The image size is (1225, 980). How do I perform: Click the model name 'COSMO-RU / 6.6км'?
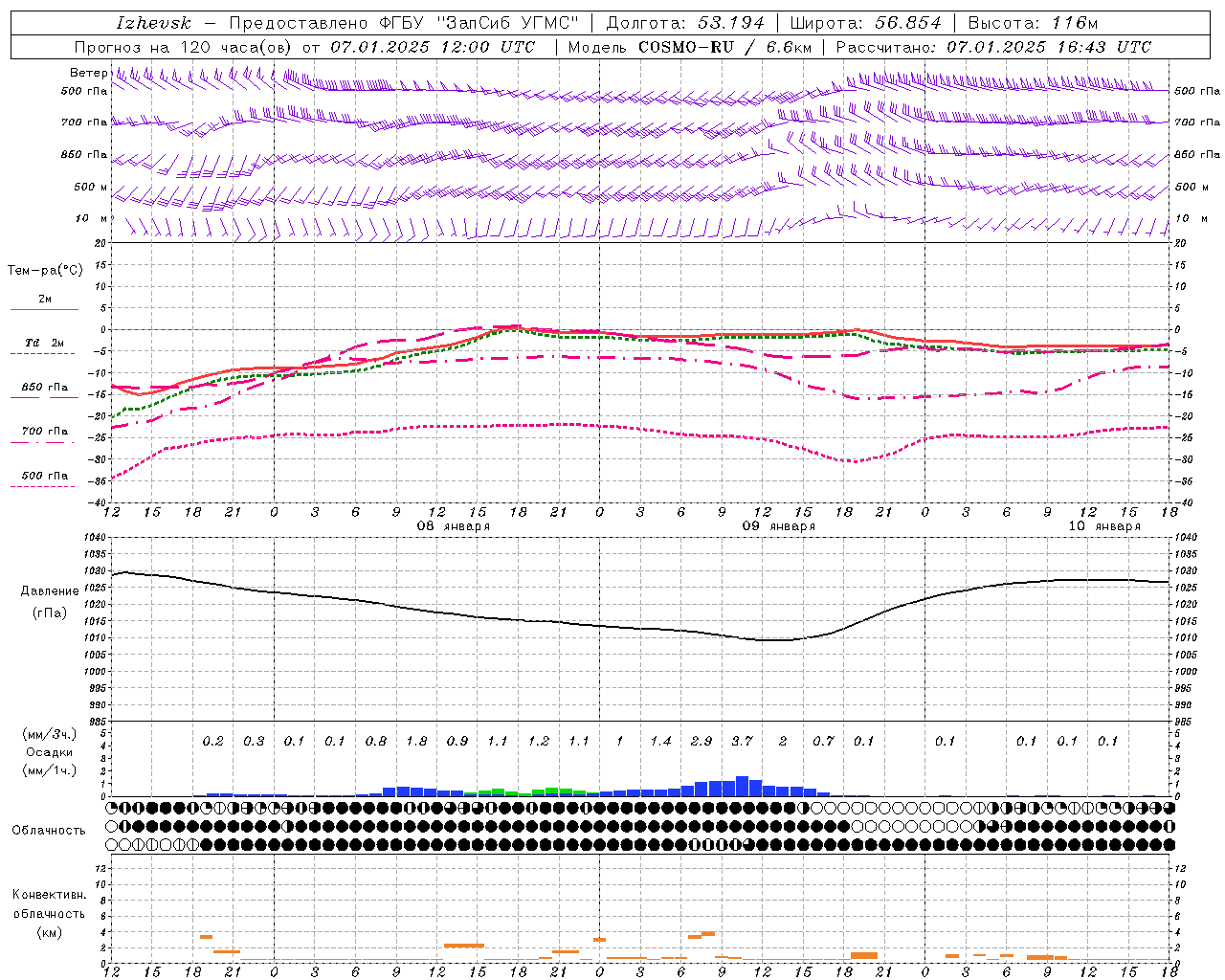click(x=724, y=47)
